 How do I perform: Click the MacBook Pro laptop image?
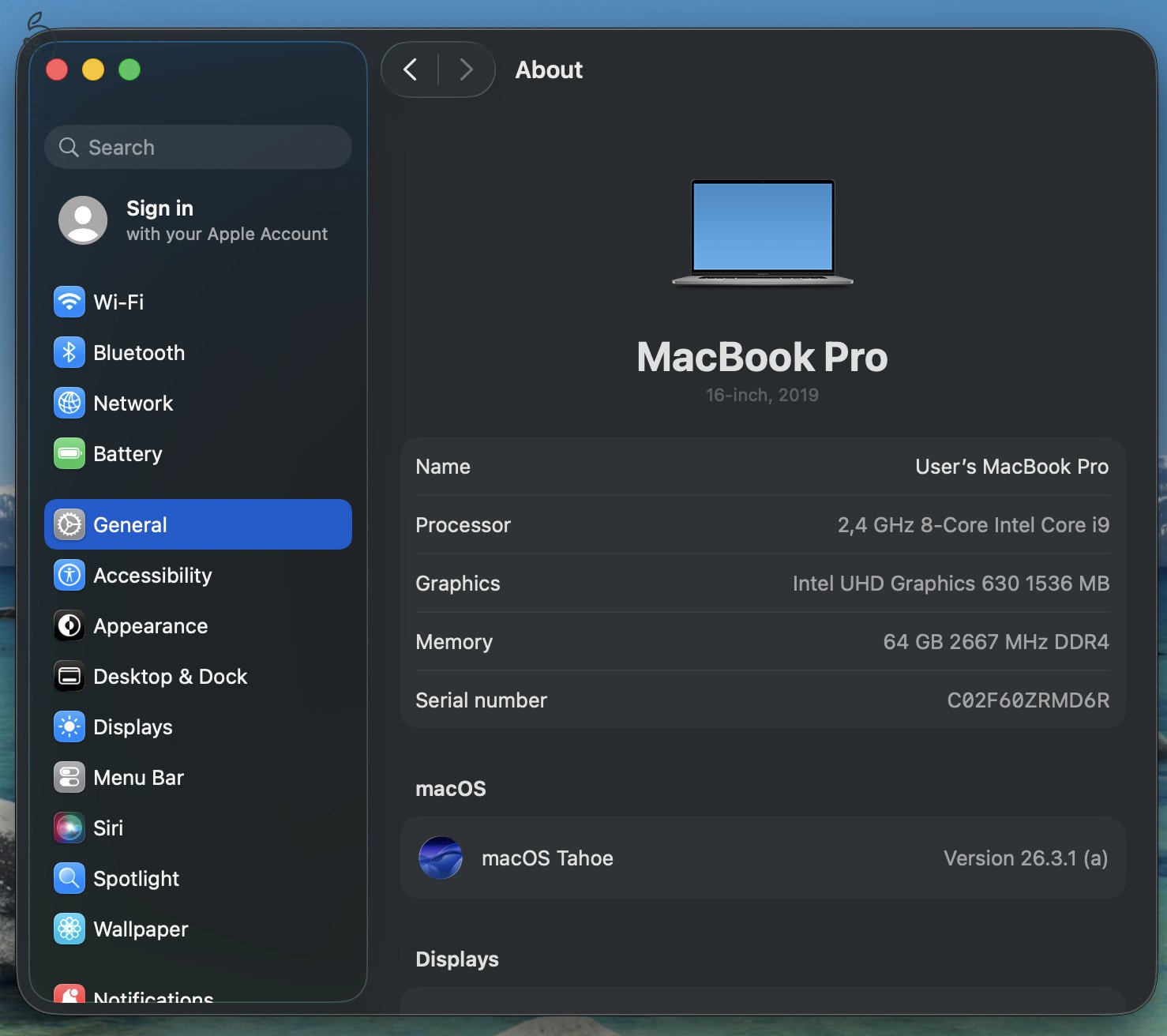(763, 232)
